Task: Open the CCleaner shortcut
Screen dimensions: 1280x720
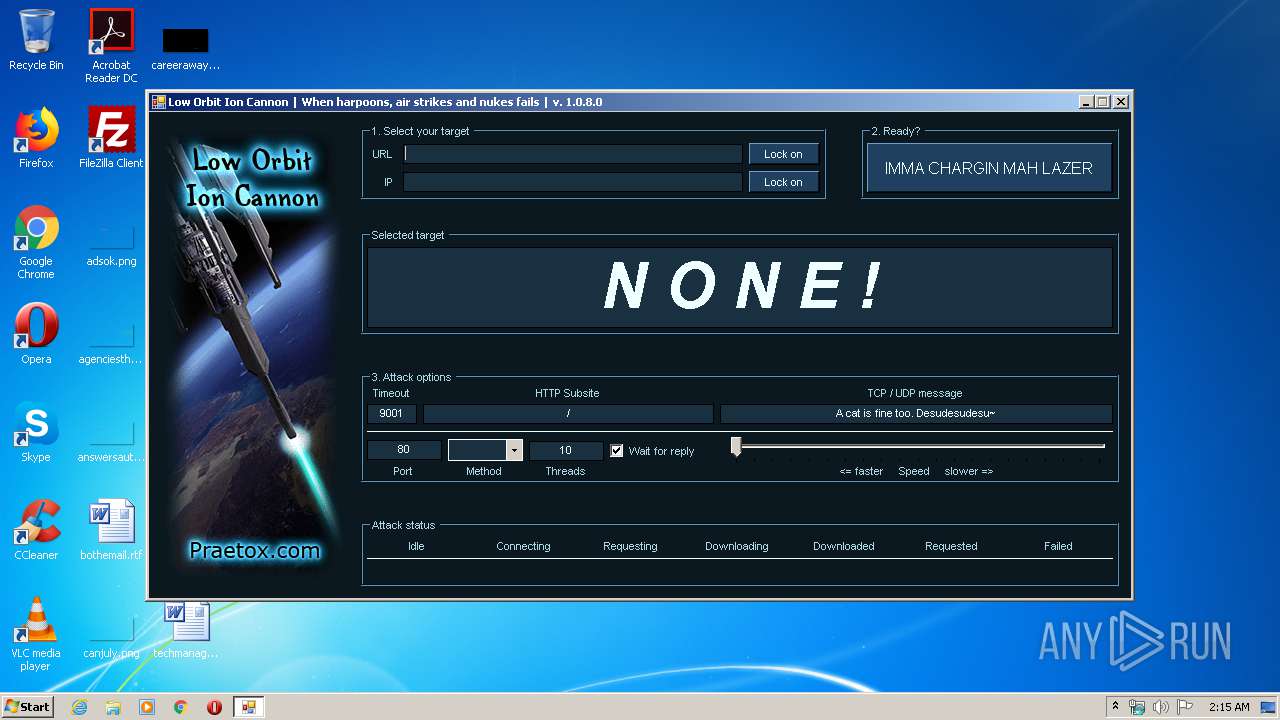Action: (x=36, y=530)
